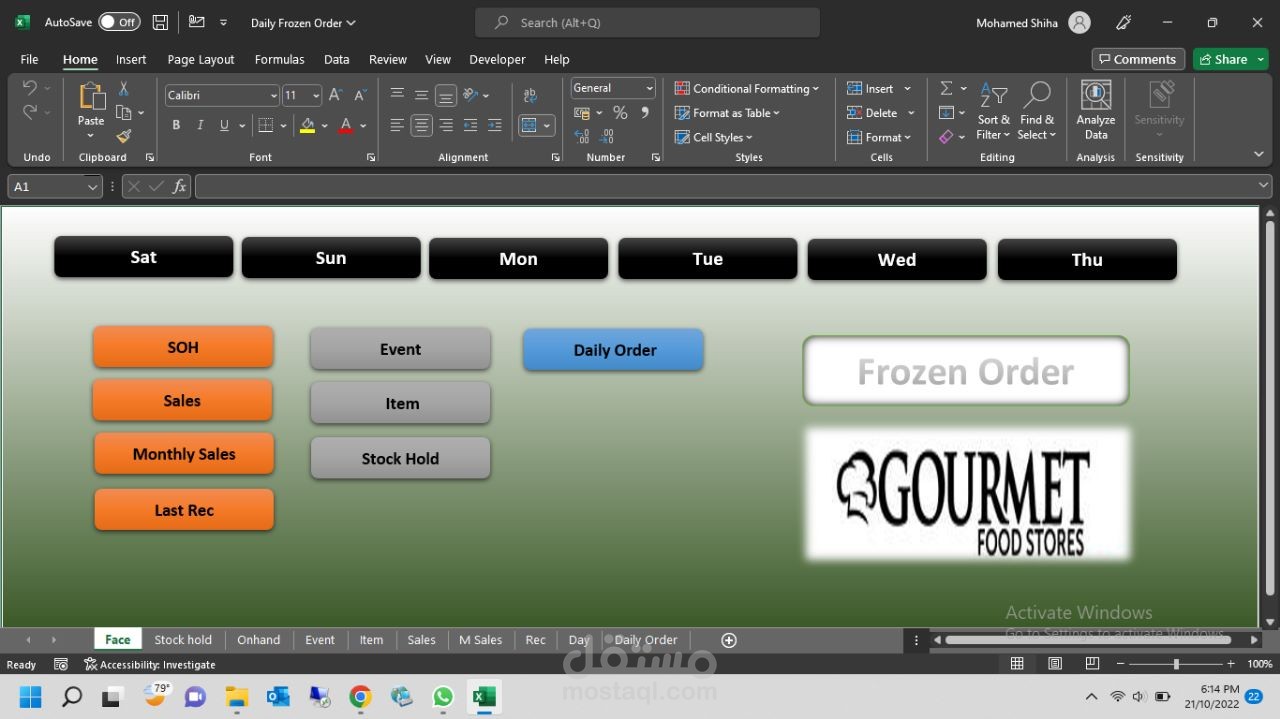Click the zoom slider in status bar
This screenshot has width=1280, height=719.
coord(1176,664)
